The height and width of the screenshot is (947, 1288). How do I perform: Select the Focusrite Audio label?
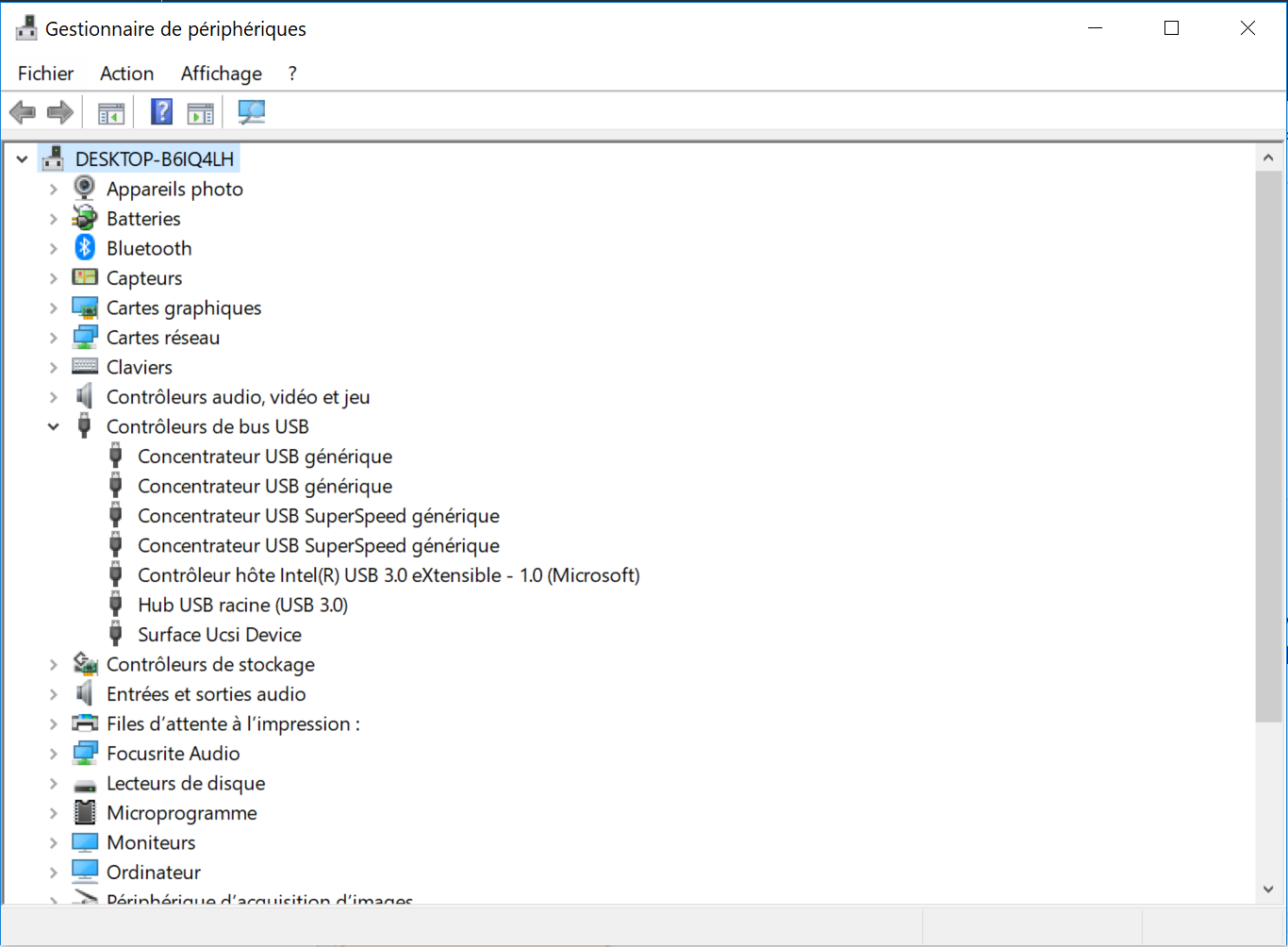pyautogui.click(x=173, y=754)
